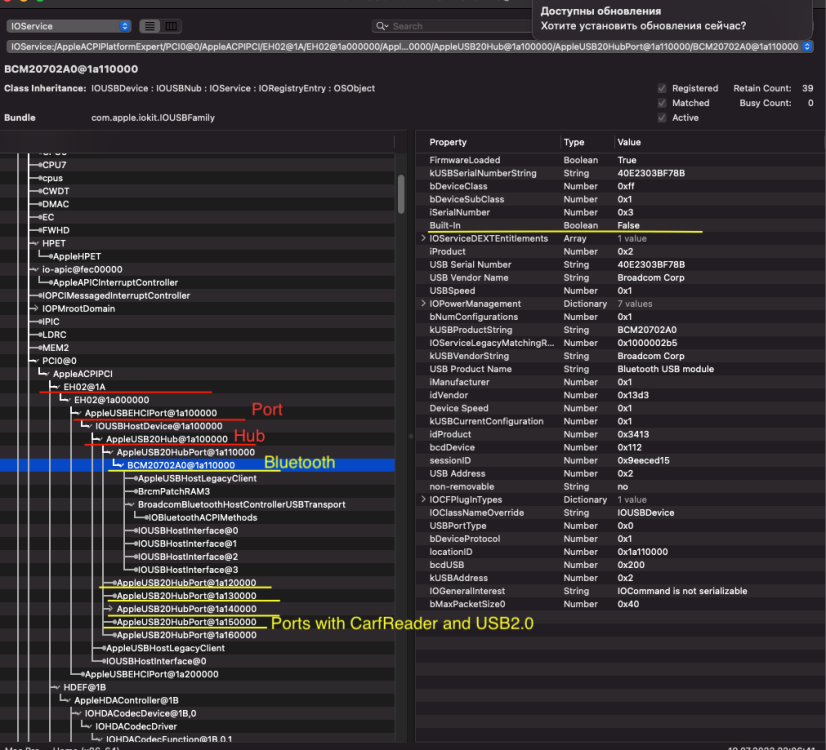
Task: Collapse the HDEF@1B node
Action: click(x=56, y=687)
